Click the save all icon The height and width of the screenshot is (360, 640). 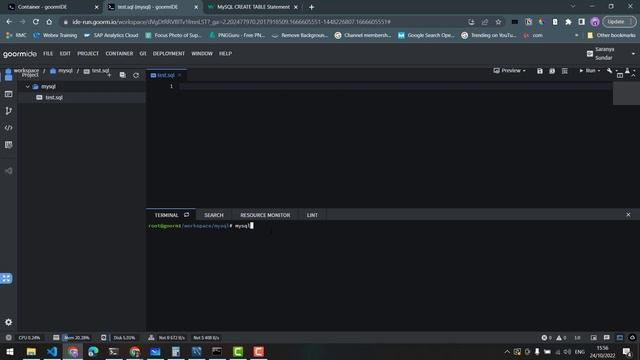tap(552, 71)
